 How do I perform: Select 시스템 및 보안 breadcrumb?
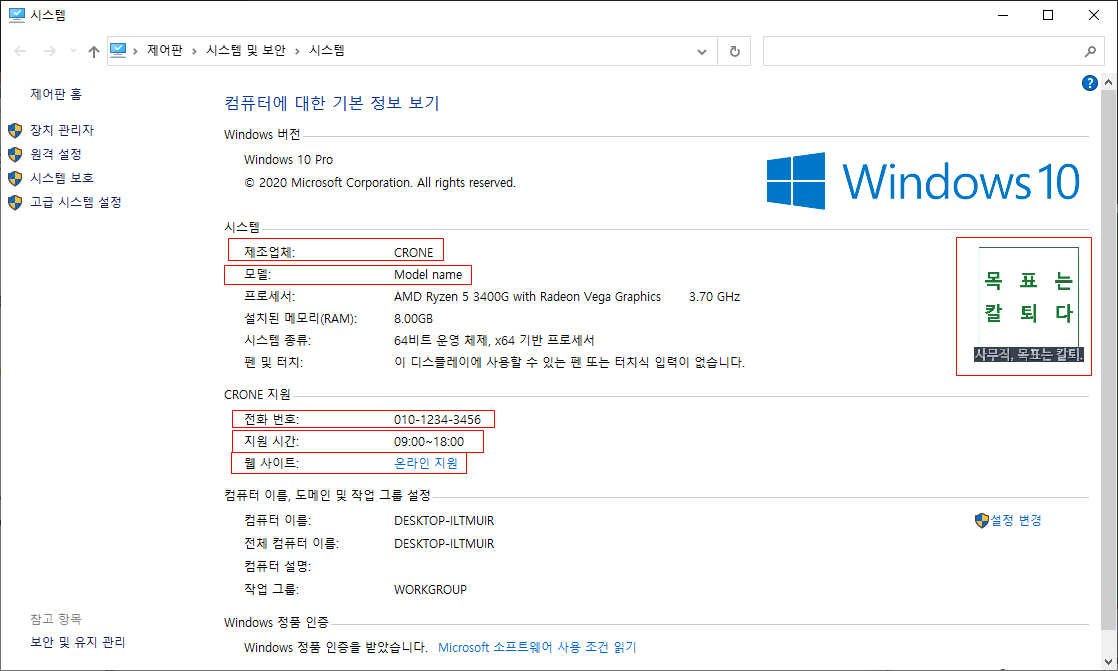click(x=246, y=51)
